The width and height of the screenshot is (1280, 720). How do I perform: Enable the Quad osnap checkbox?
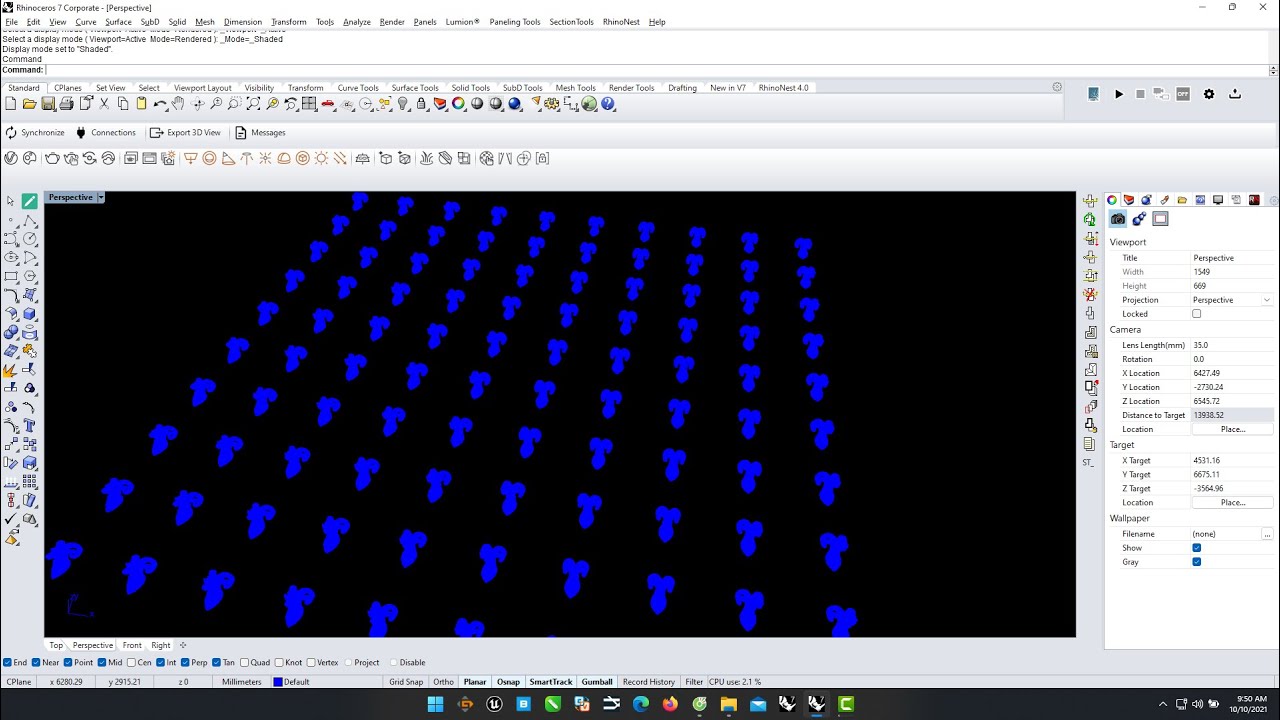pos(244,662)
